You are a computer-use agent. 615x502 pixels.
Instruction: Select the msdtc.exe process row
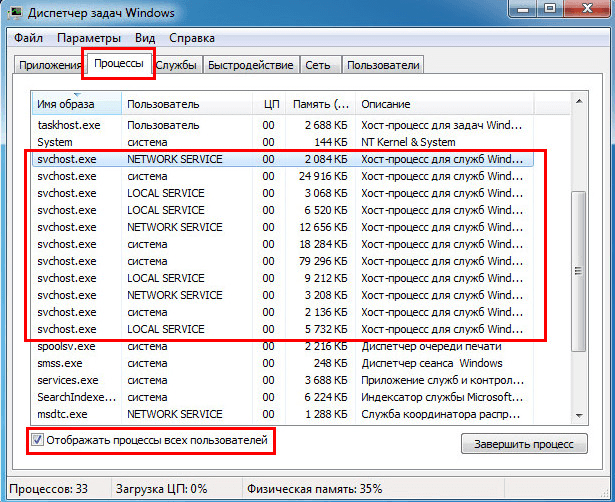click(282, 414)
